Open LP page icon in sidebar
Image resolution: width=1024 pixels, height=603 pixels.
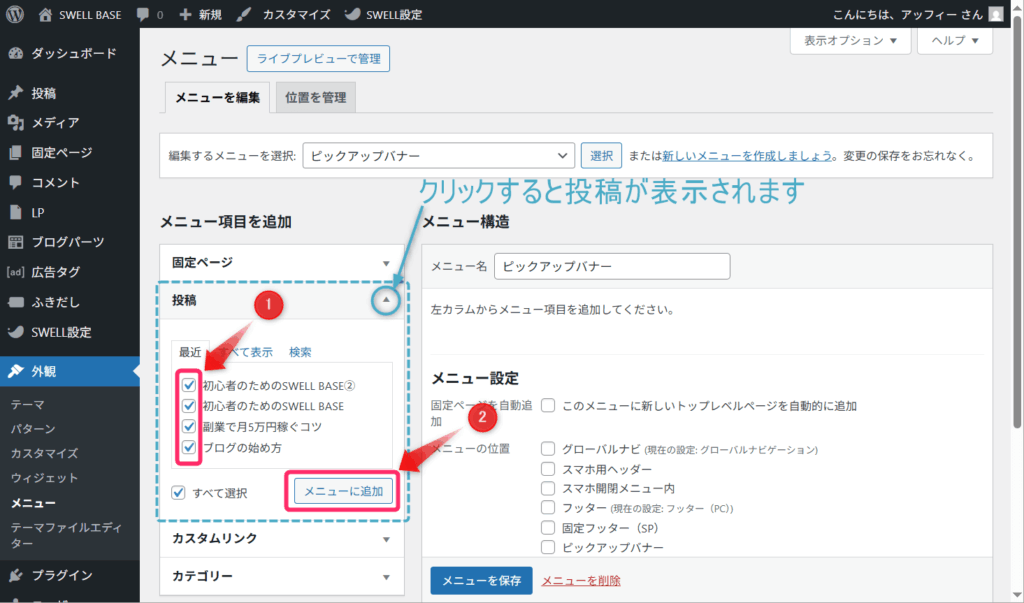(16, 212)
